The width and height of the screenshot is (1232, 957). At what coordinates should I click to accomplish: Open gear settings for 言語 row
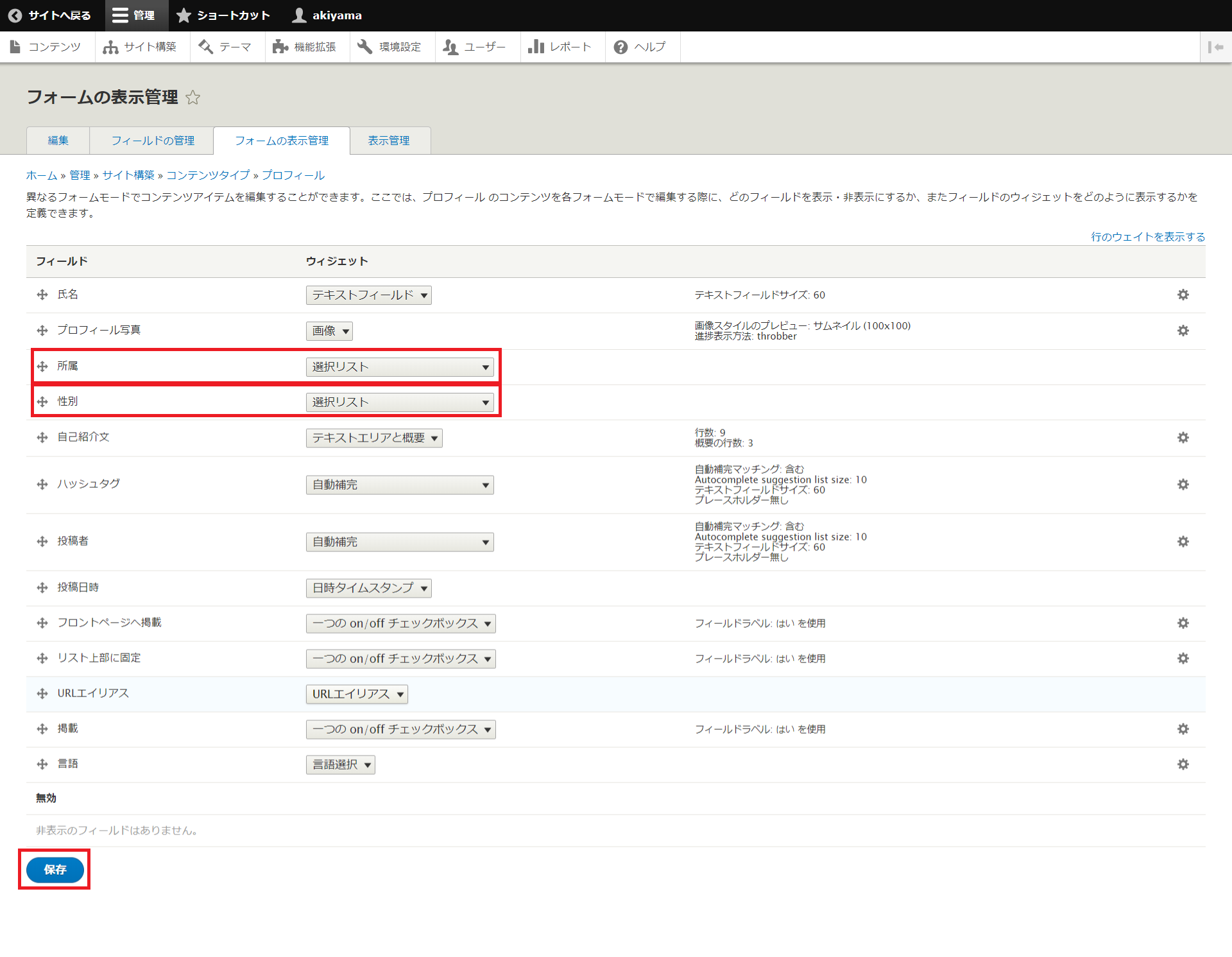[1183, 764]
